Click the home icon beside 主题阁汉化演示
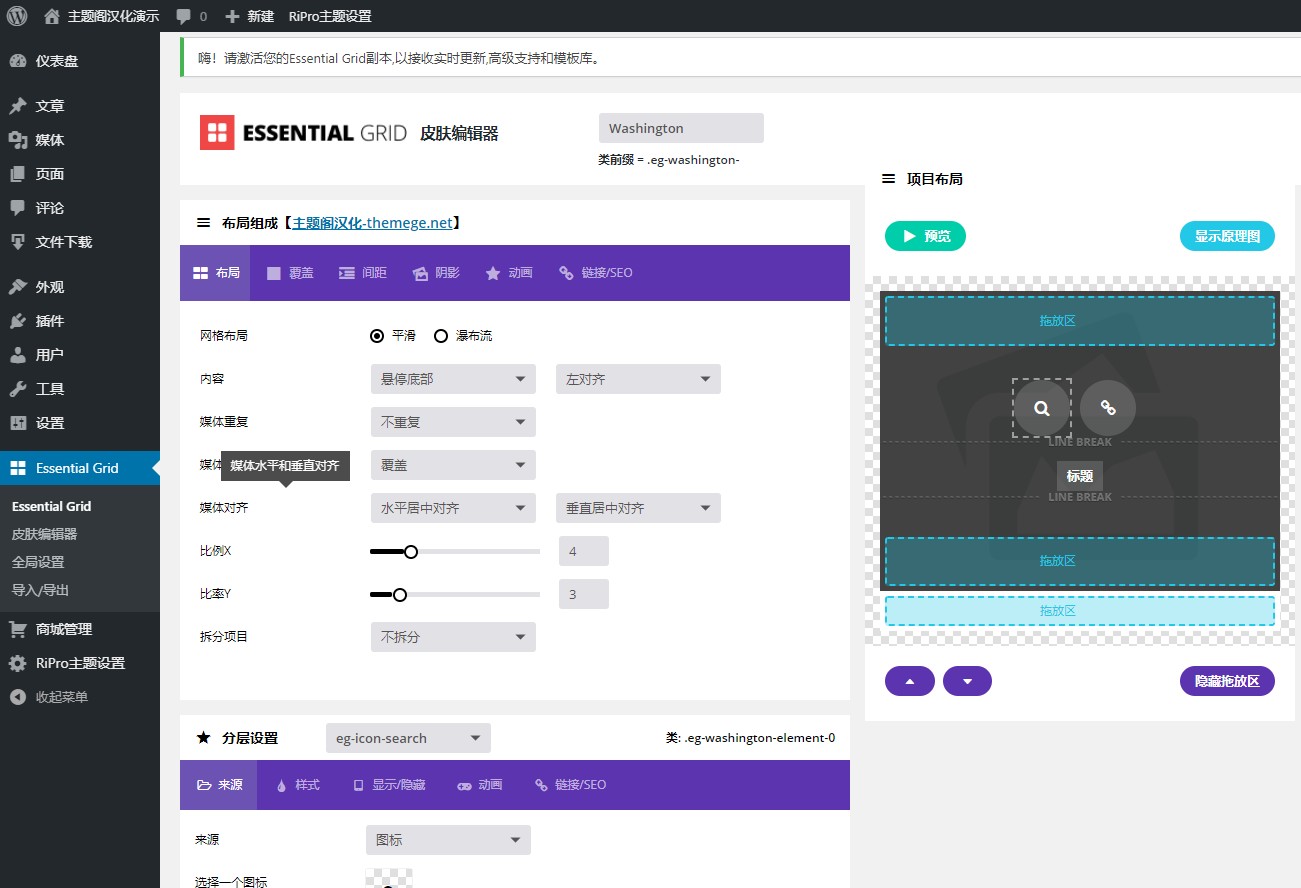 click(x=52, y=16)
